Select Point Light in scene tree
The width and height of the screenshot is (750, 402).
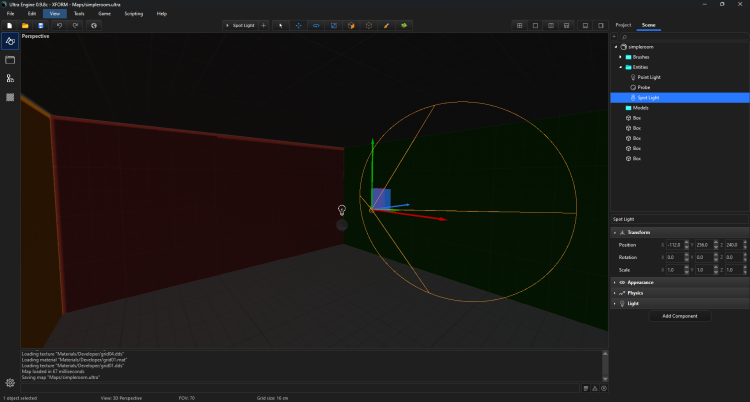(x=648, y=77)
